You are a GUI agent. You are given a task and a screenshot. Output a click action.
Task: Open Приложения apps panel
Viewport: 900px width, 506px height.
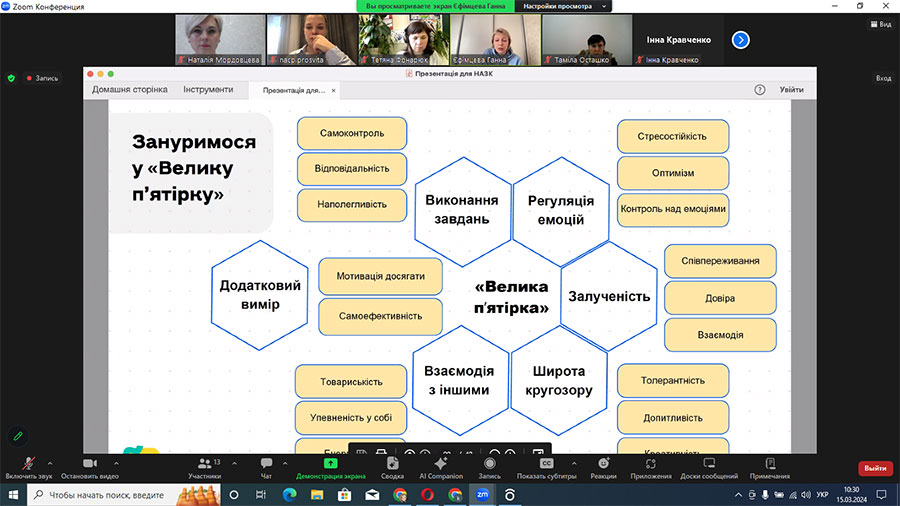[651, 468]
